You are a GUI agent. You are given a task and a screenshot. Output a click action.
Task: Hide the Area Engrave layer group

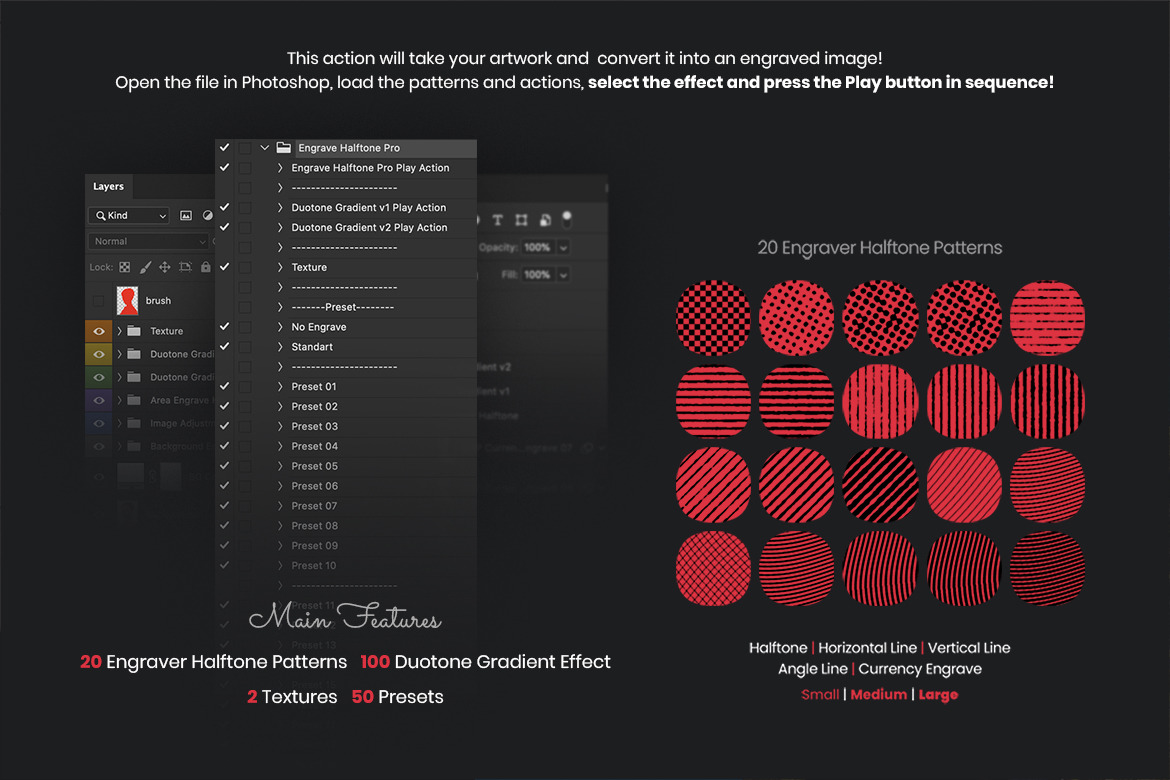point(98,400)
